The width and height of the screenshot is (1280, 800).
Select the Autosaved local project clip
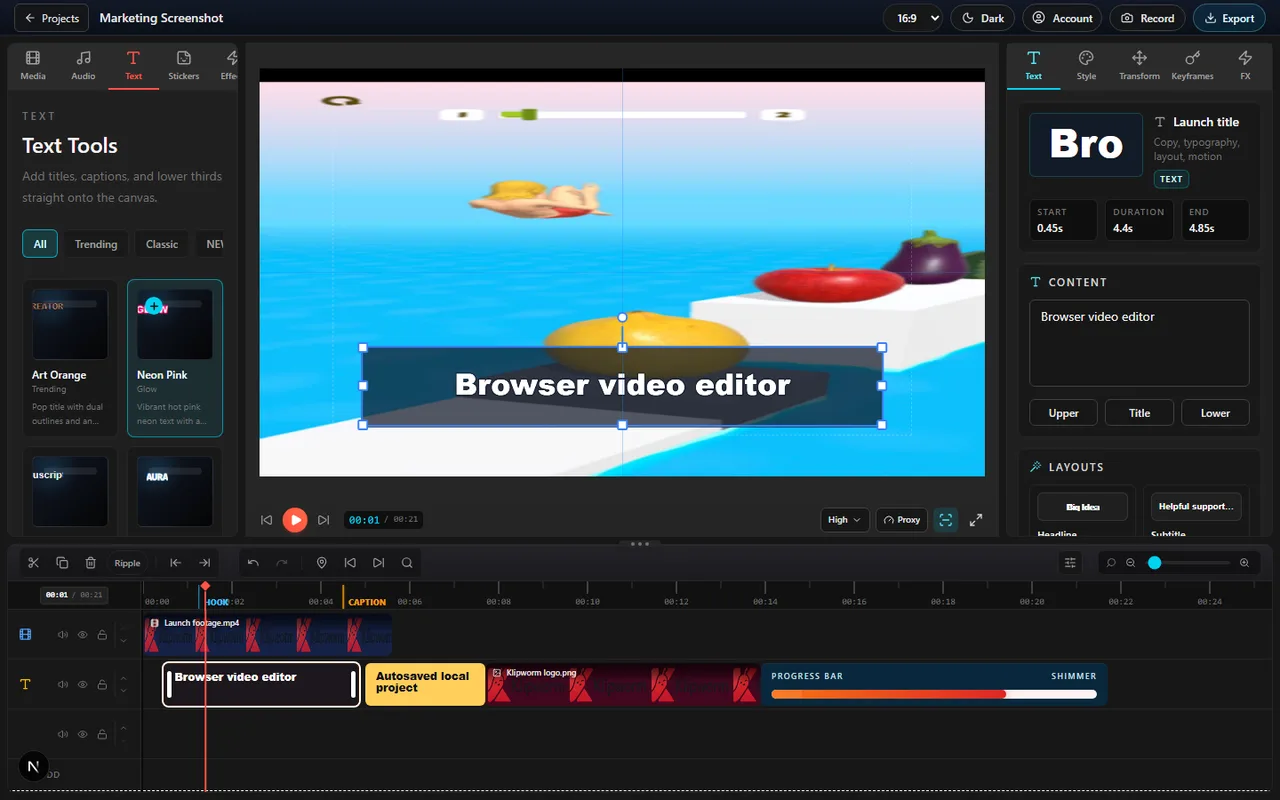coord(425,684)
